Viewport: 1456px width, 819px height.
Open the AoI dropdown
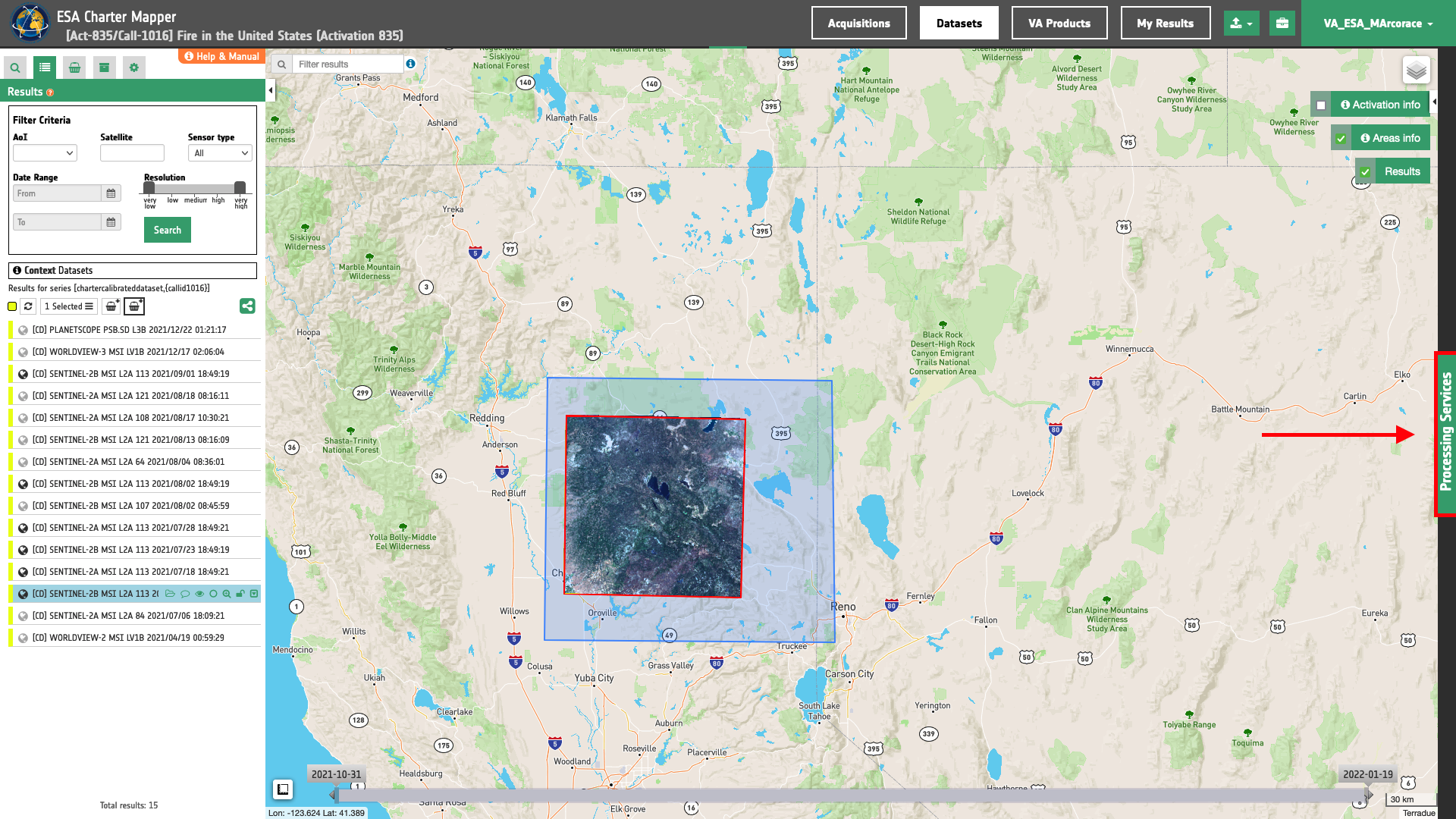tap(45, 153)
